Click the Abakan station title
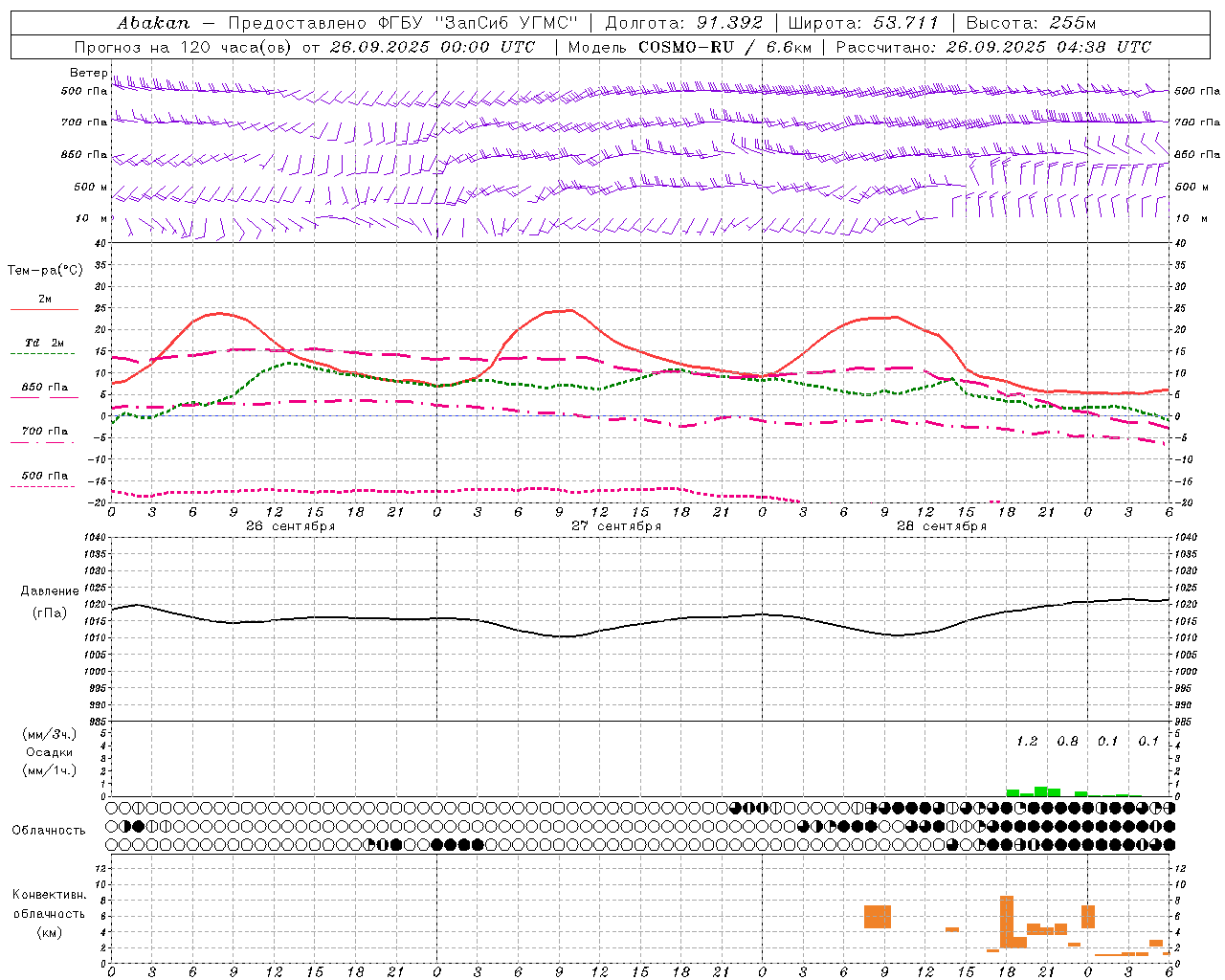The image size is (1225, 980). (153, 22)
